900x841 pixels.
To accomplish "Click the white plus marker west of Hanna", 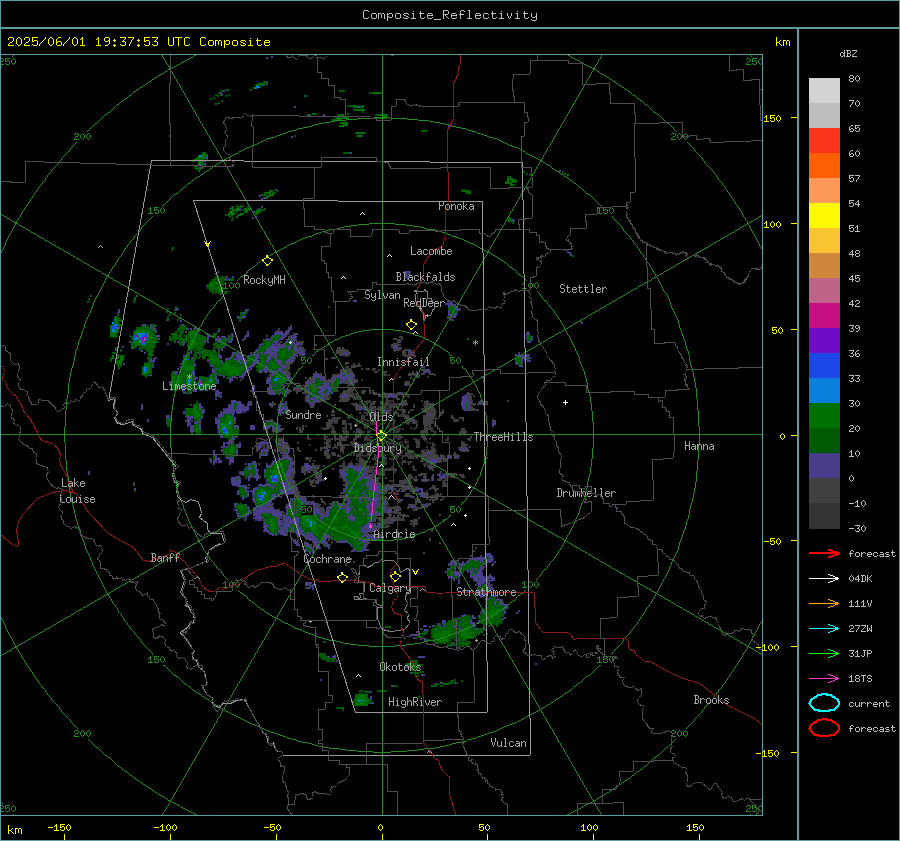I will tap(565, 402).
